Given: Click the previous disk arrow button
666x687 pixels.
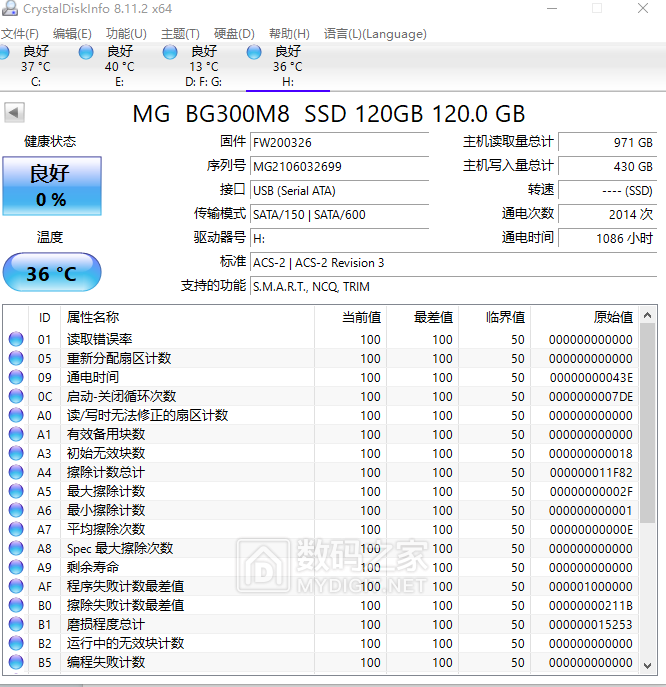Looking at the screenshot, I should (x=14, y=113).
